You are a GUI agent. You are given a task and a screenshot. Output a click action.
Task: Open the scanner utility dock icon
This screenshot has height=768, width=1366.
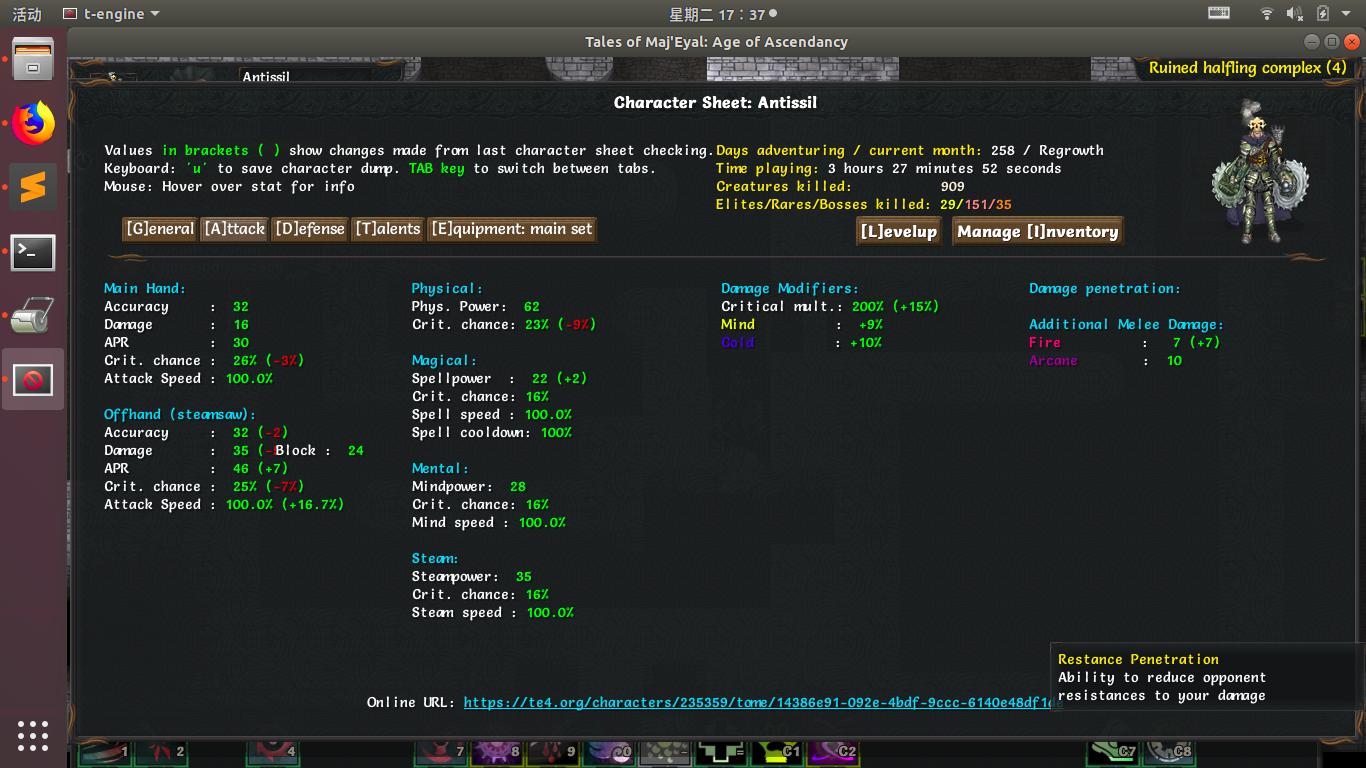click(33, 316)
